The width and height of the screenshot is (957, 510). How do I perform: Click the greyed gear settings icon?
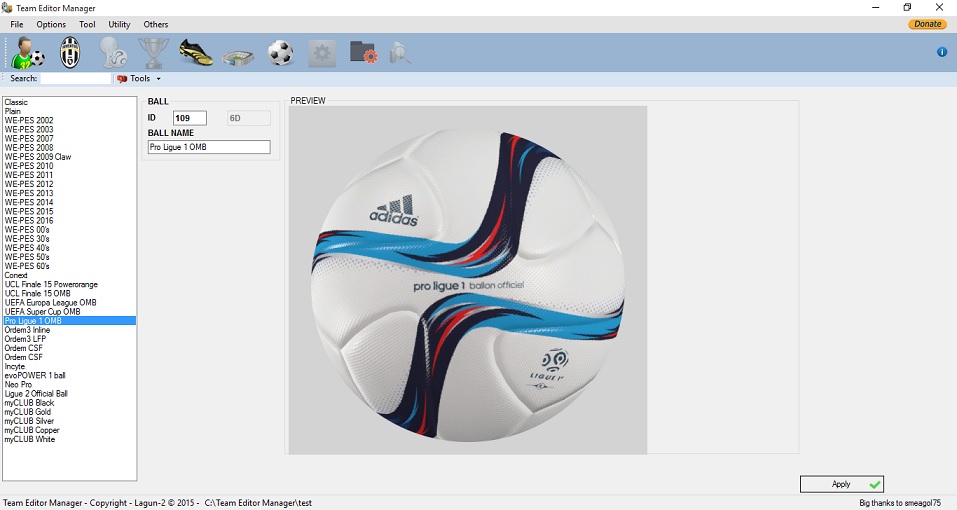click(322, 54)
